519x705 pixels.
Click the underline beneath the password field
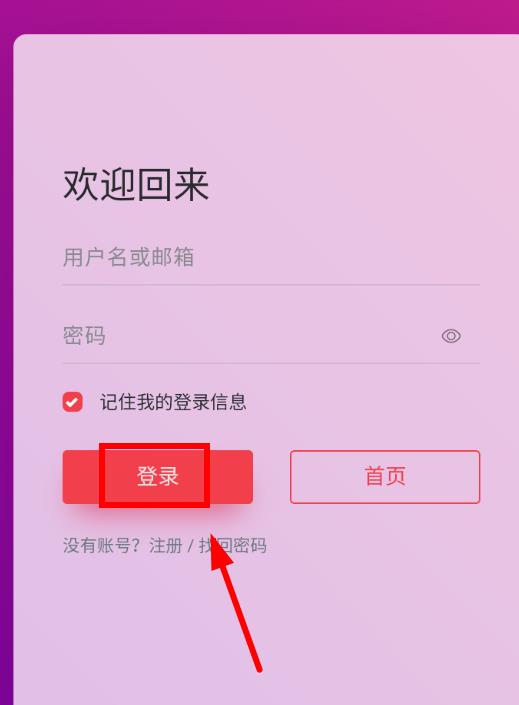click(271, 363)
